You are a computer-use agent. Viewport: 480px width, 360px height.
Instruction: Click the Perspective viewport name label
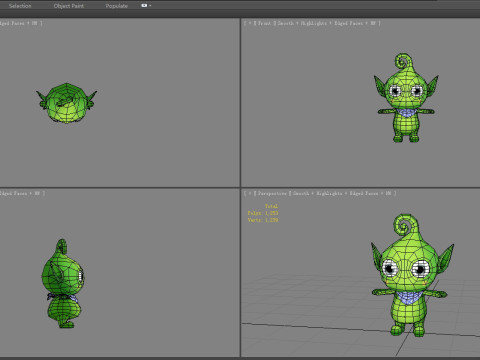[272, 193]
